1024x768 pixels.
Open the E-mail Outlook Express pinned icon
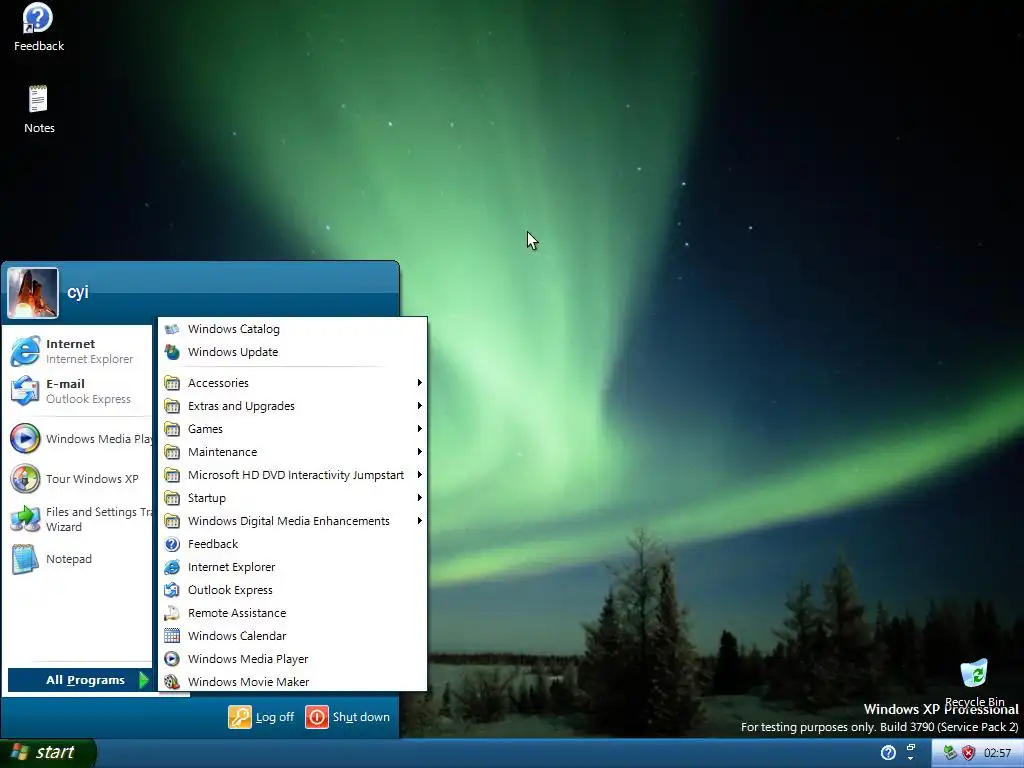pos(25,391)
